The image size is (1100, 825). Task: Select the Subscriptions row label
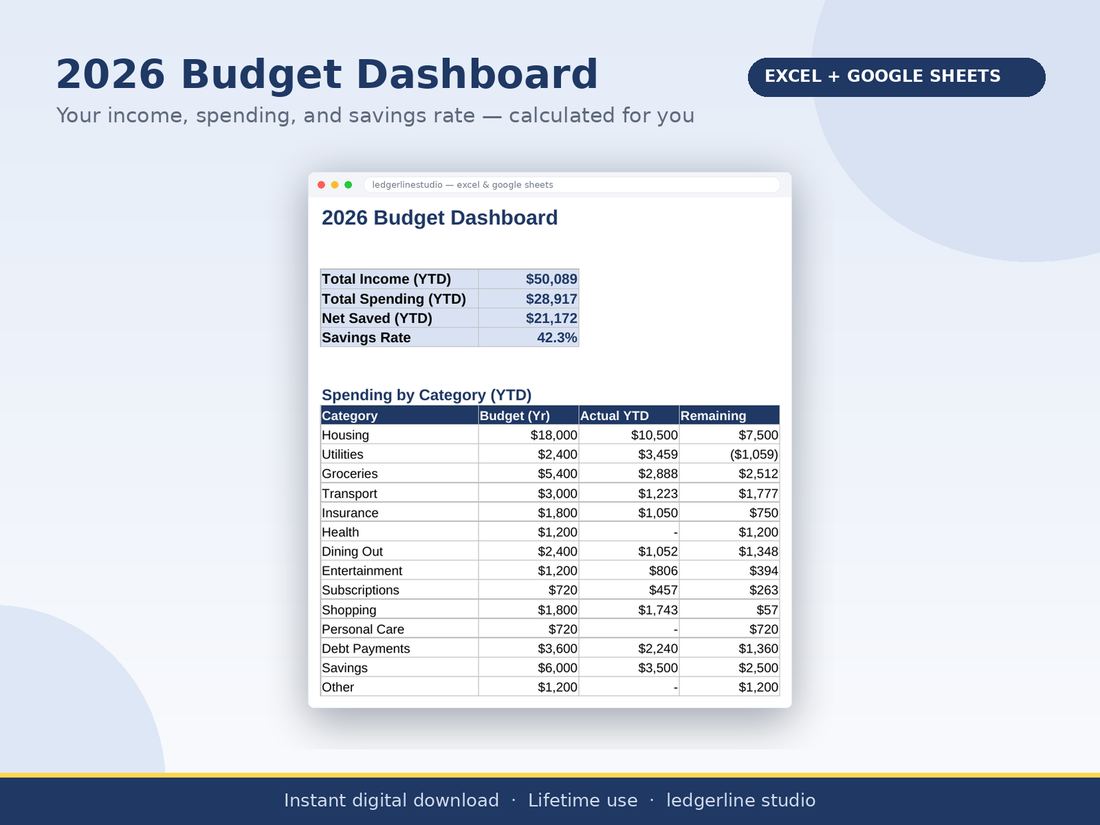[399, 590]
